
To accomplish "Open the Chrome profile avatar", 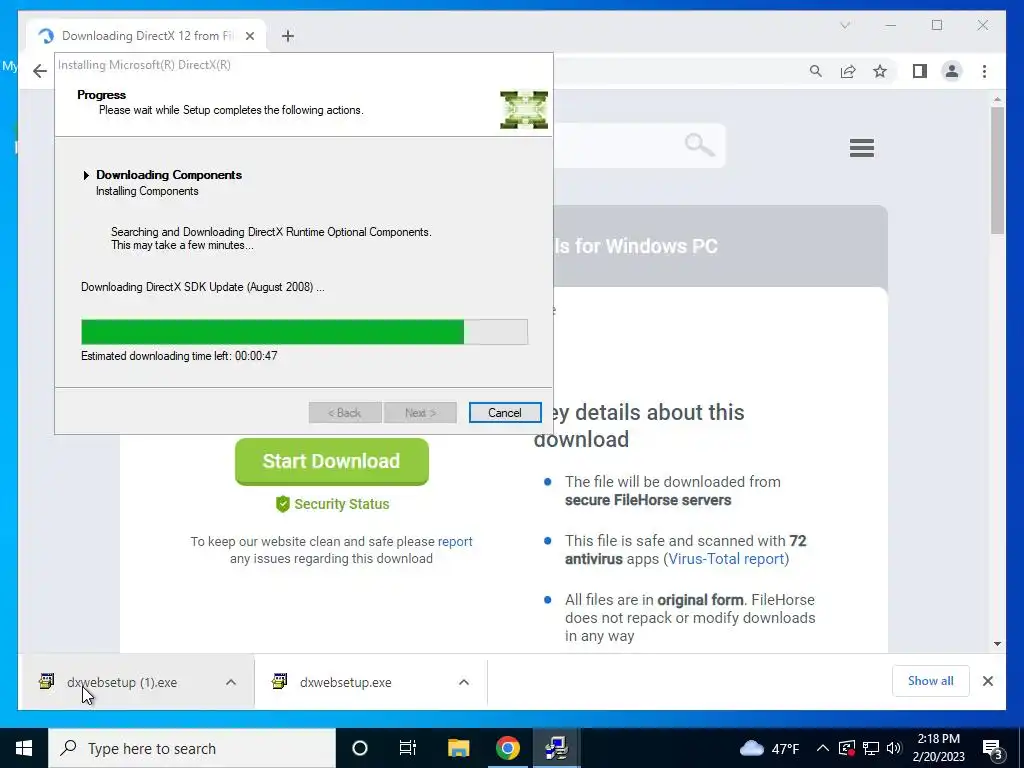I will [952, 71].
